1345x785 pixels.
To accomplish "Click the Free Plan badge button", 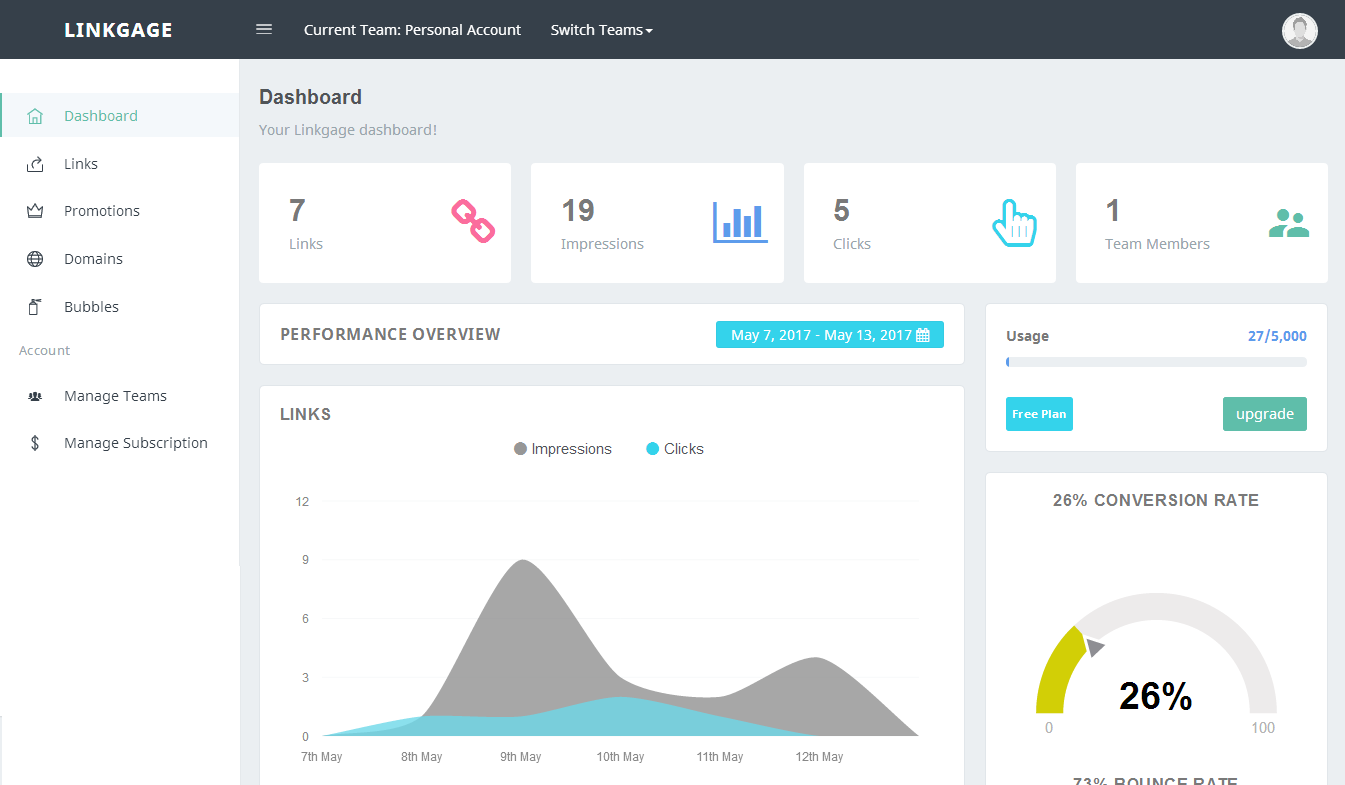I will point(1039,414).
